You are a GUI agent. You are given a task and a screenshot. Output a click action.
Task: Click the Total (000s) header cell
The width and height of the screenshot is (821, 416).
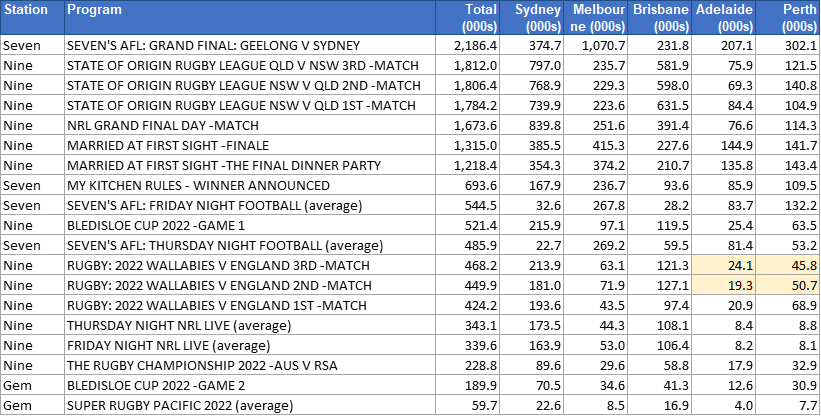click(468, 17)
